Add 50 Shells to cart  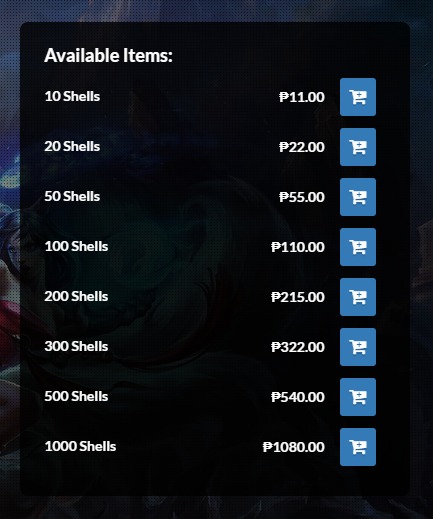tap(358, 197)
